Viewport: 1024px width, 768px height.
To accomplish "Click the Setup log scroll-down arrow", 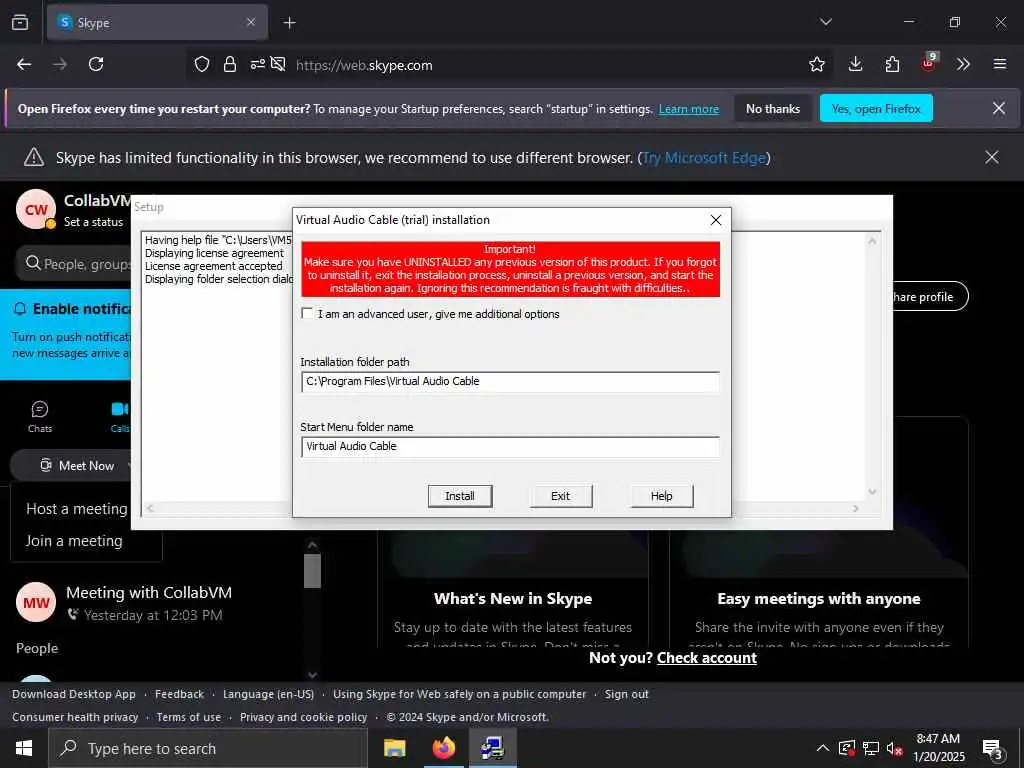I will pos(872,492).
